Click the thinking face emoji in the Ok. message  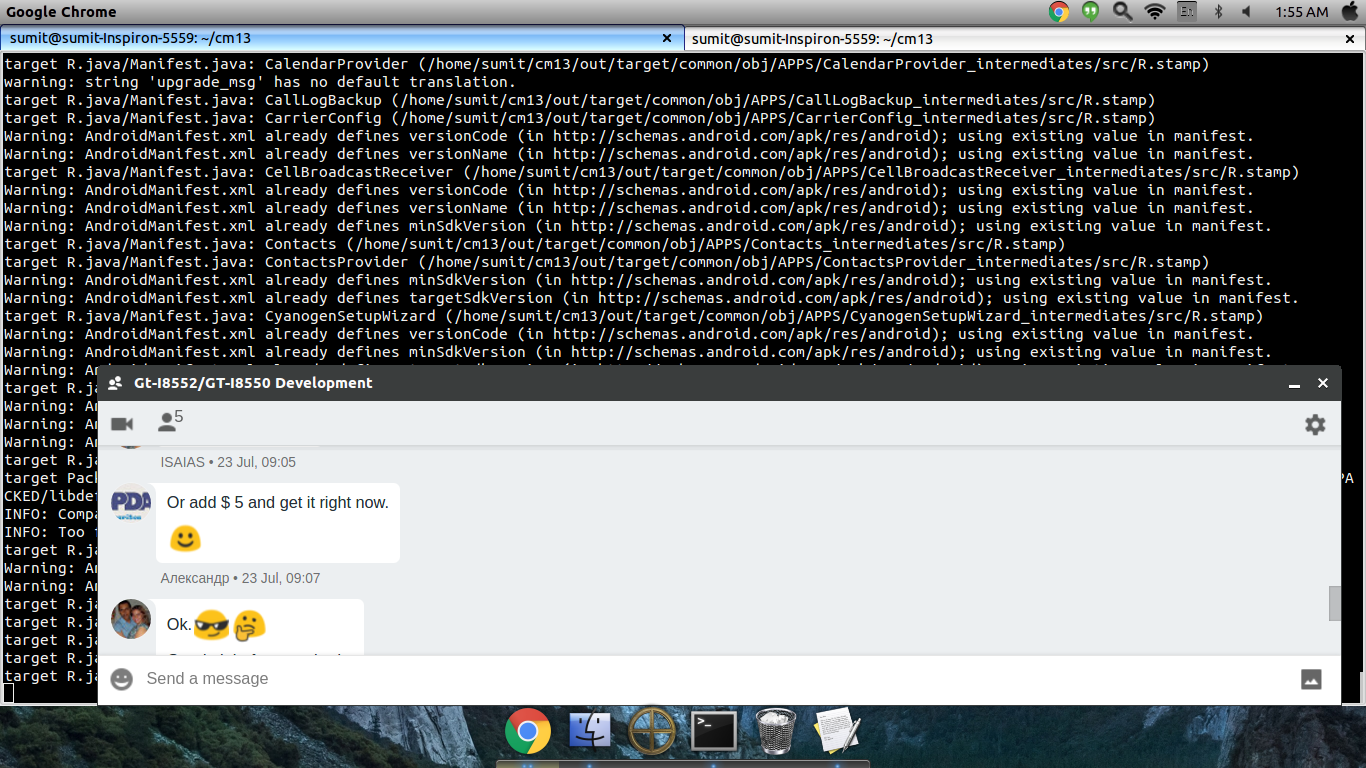pos(249,626)
